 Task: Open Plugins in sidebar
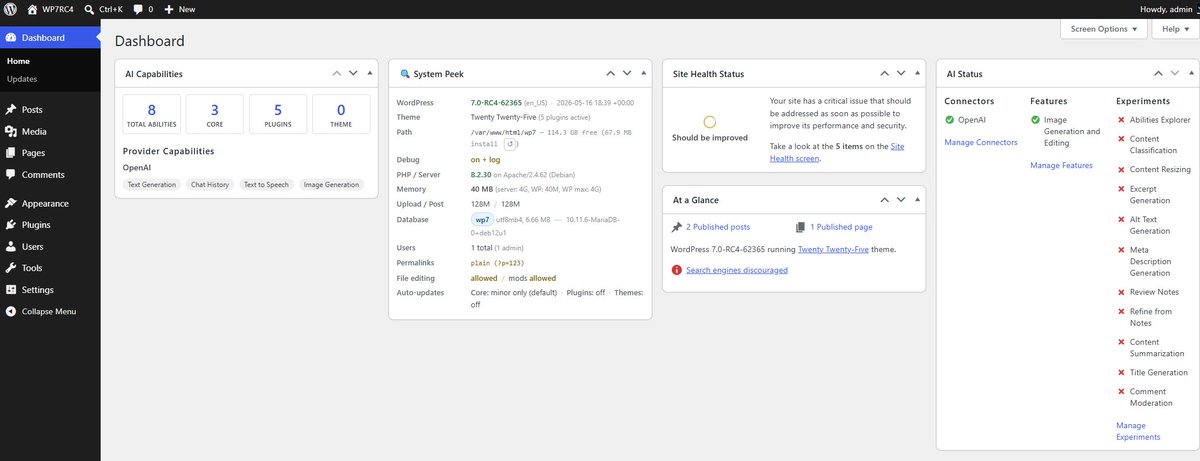click(x=50, y=225)
